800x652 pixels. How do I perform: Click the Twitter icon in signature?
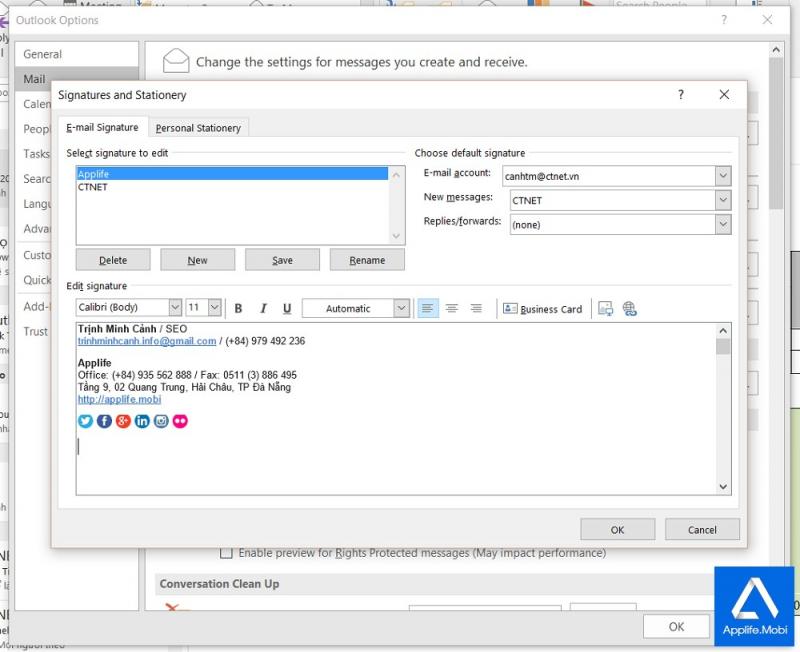click(x=85, y=421)
